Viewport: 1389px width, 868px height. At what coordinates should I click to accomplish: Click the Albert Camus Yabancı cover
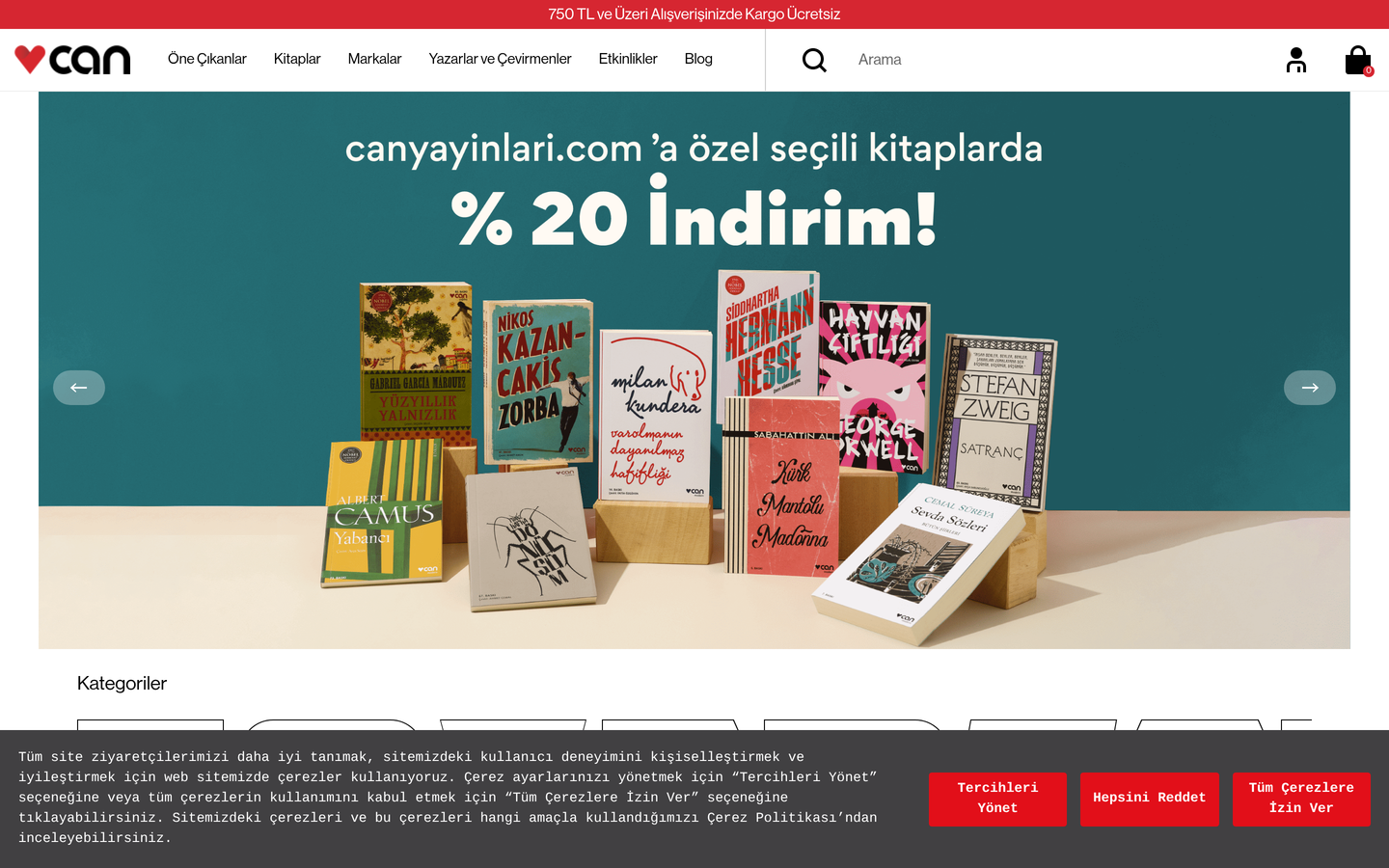pos(382,512)
